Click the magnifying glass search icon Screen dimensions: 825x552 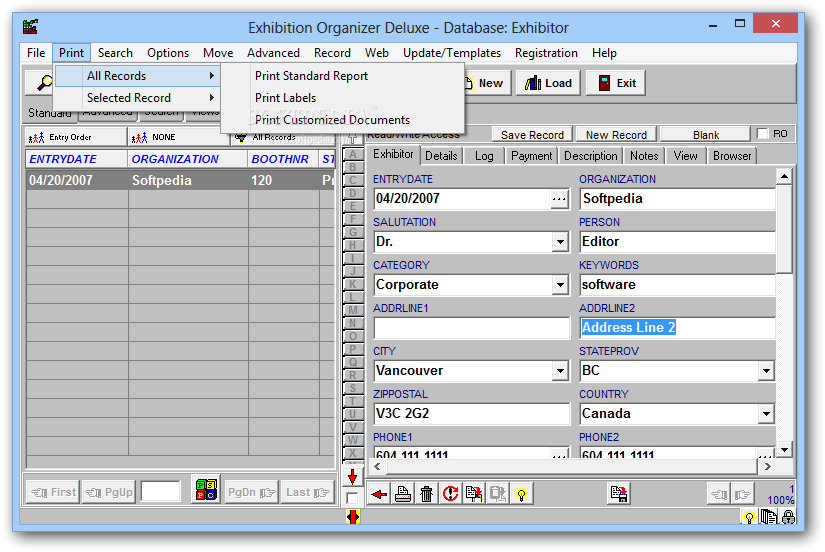[44, 83]
